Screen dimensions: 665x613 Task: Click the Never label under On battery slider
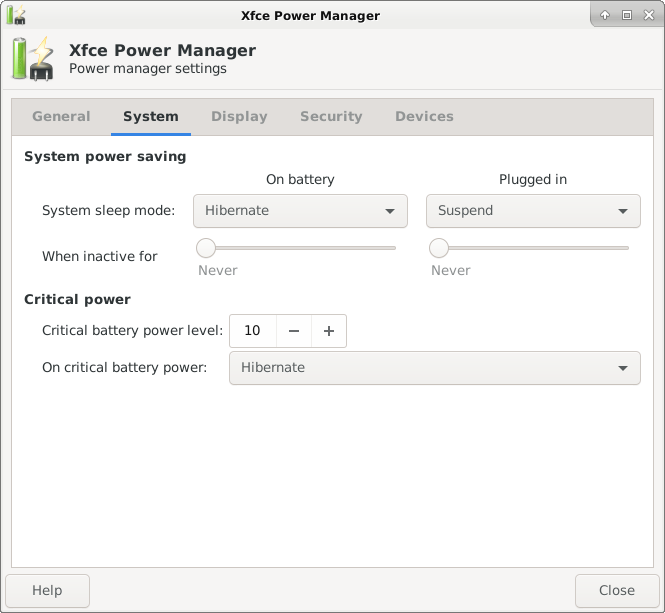tap(218, 271)
